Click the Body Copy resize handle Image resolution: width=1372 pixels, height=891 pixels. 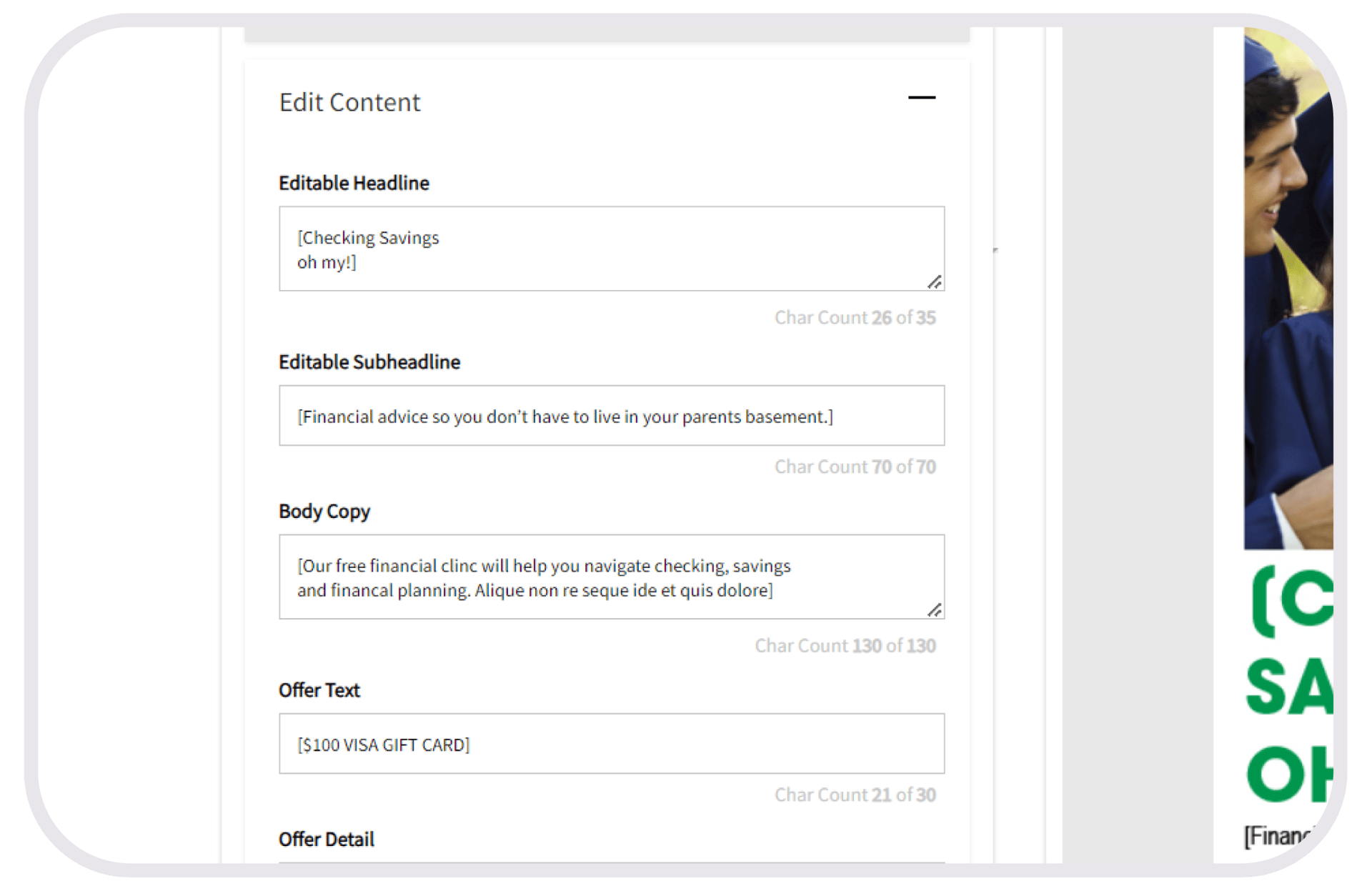coord(934,610)
